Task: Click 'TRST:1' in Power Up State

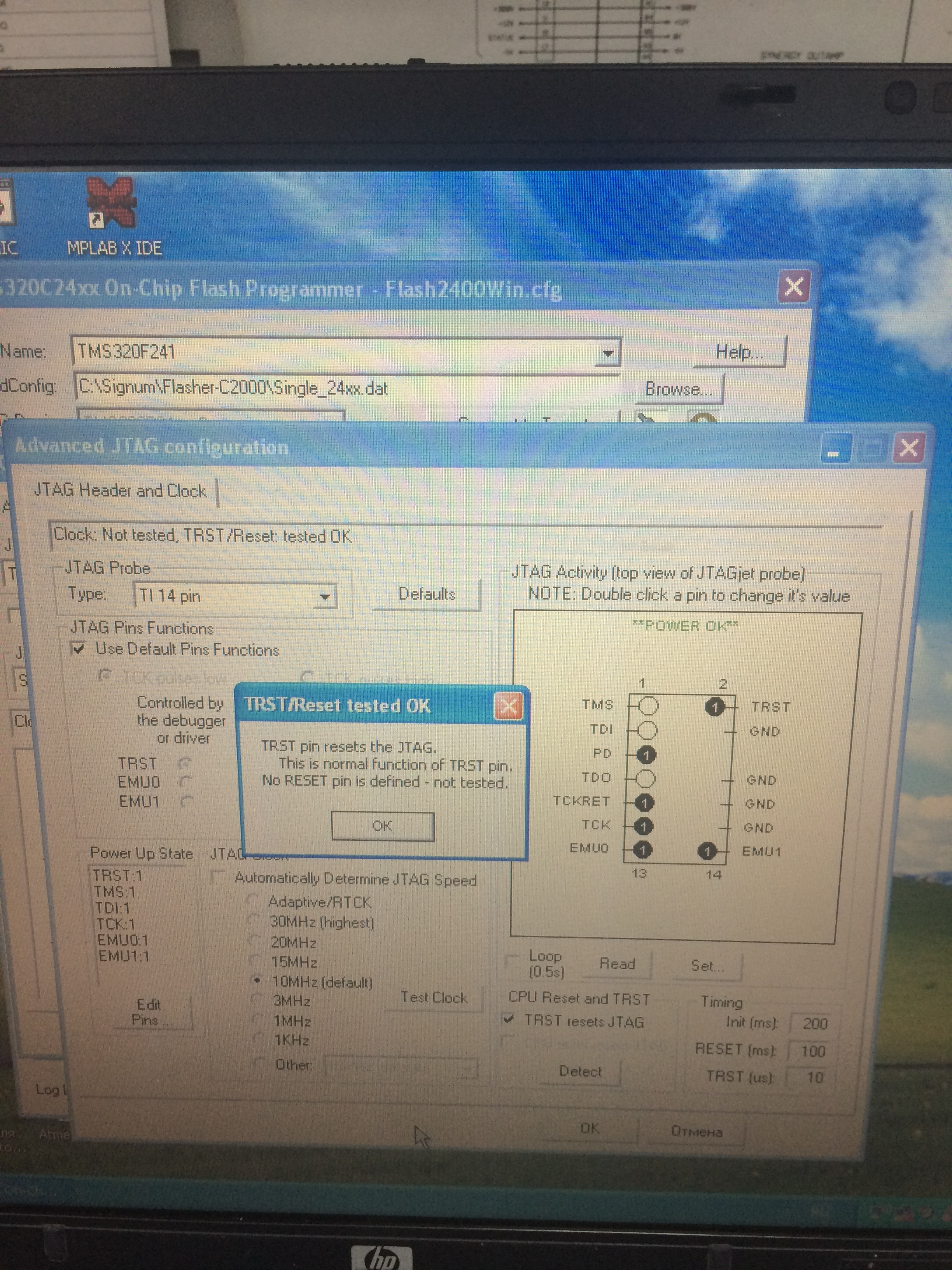Action: coord(117,875)
